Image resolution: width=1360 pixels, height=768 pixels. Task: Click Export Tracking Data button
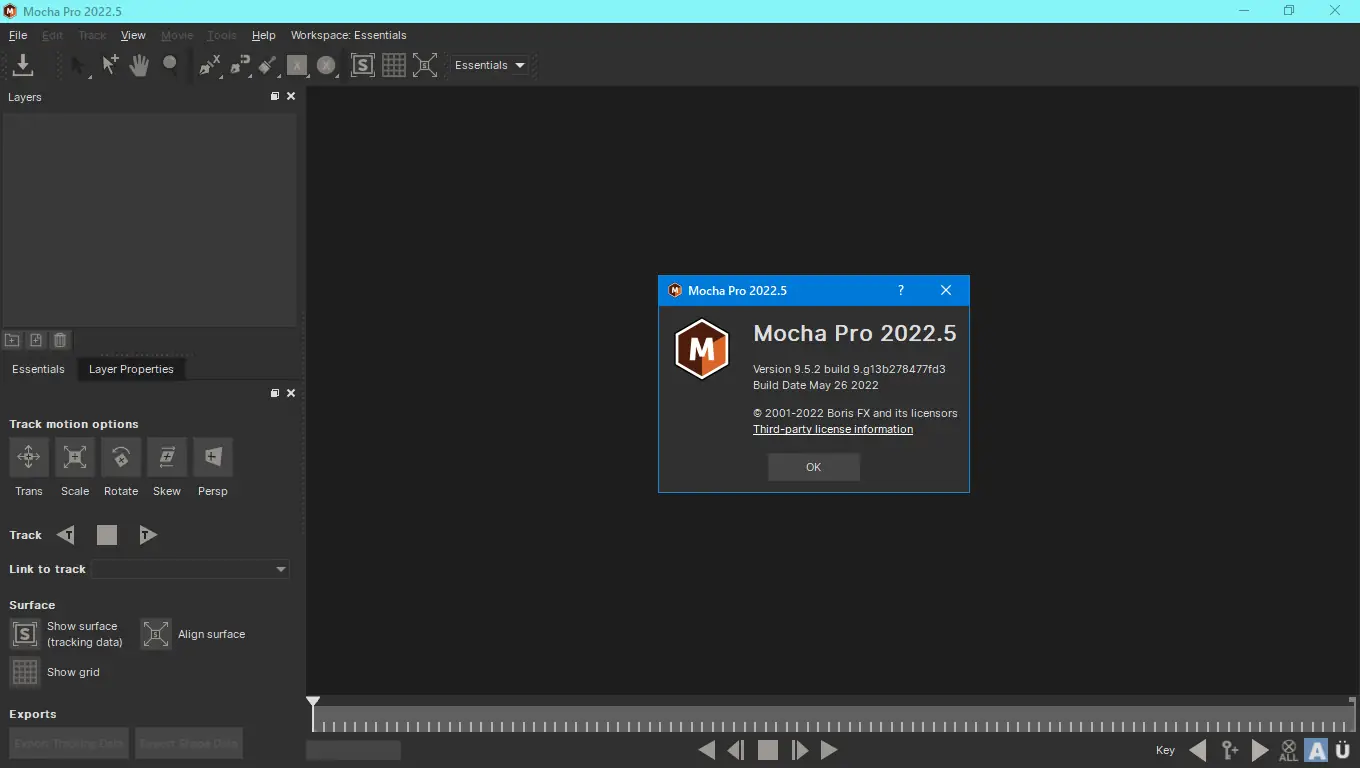pyautogui.click(x=70, y=743)
